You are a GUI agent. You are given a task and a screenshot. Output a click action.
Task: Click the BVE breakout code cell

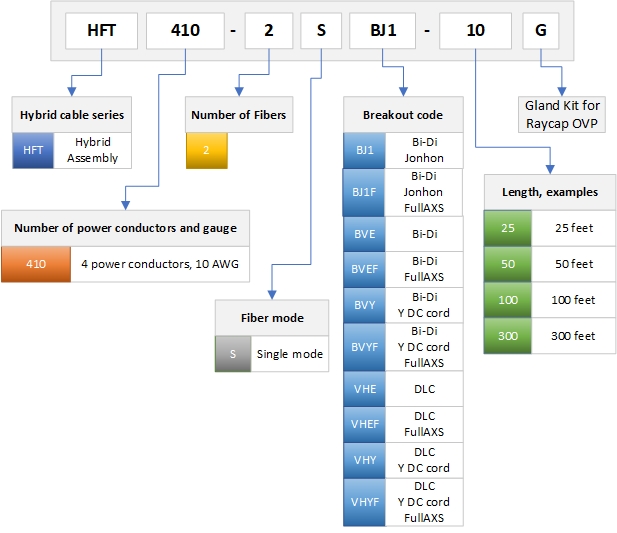[x=362, y=236]
